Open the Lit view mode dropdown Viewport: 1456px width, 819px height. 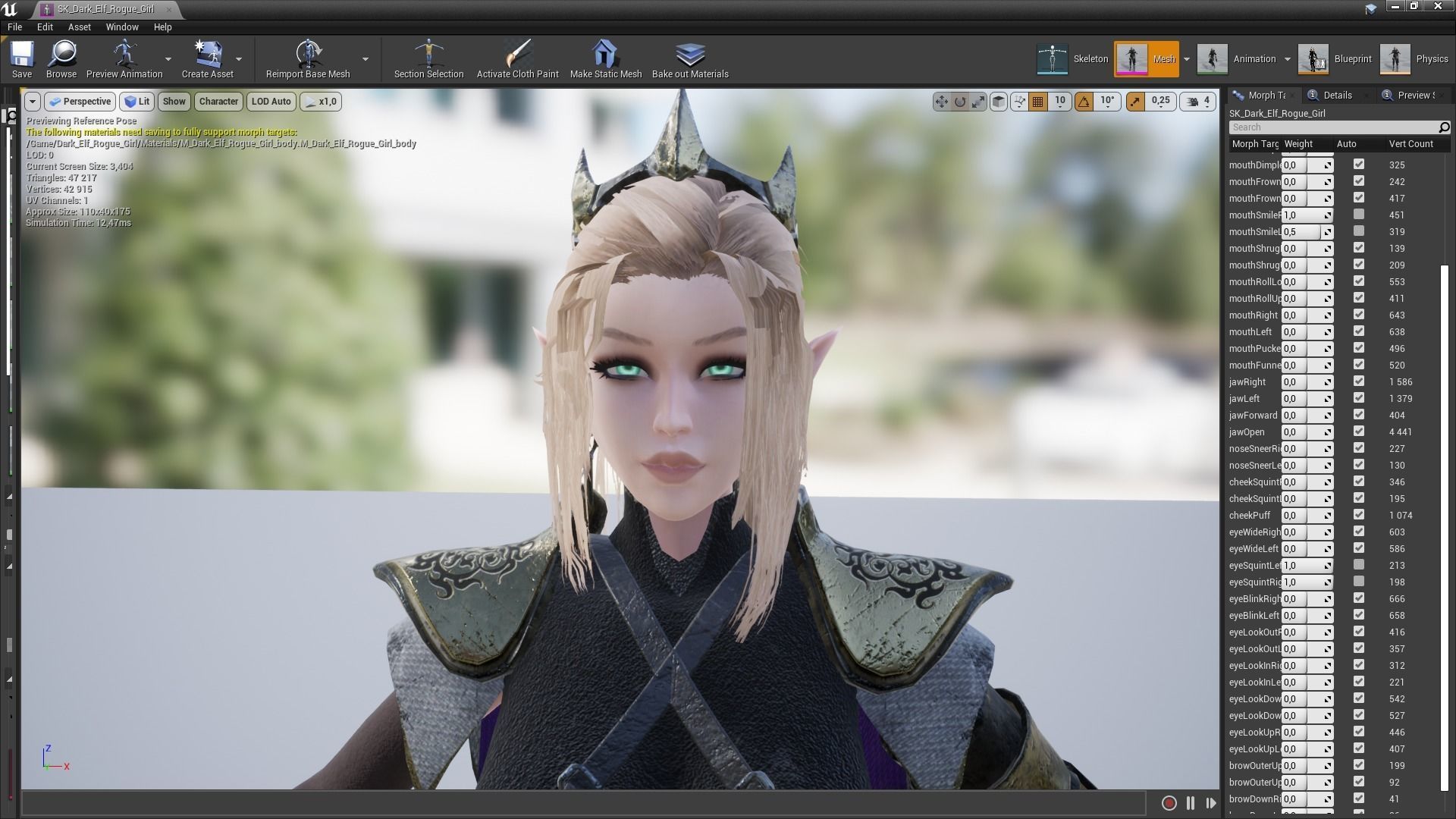coord(137,101)
